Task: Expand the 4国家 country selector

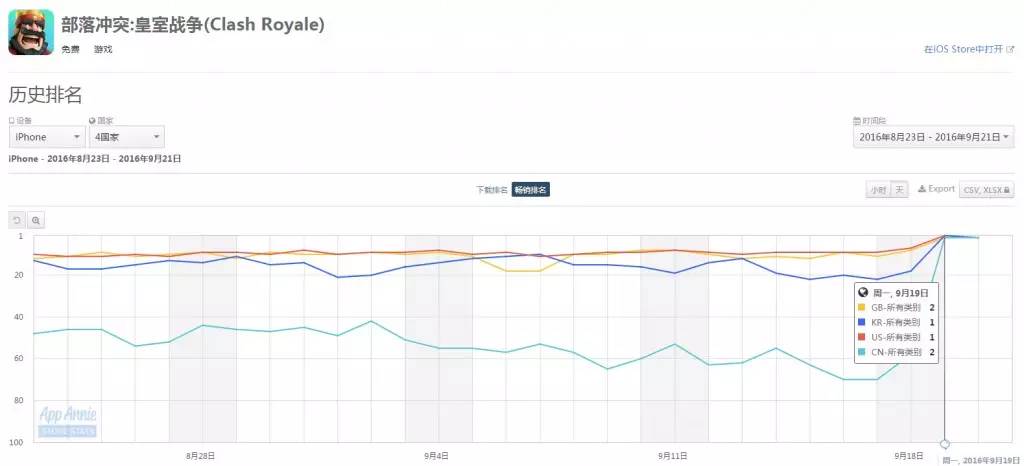Action: (126, 137)
